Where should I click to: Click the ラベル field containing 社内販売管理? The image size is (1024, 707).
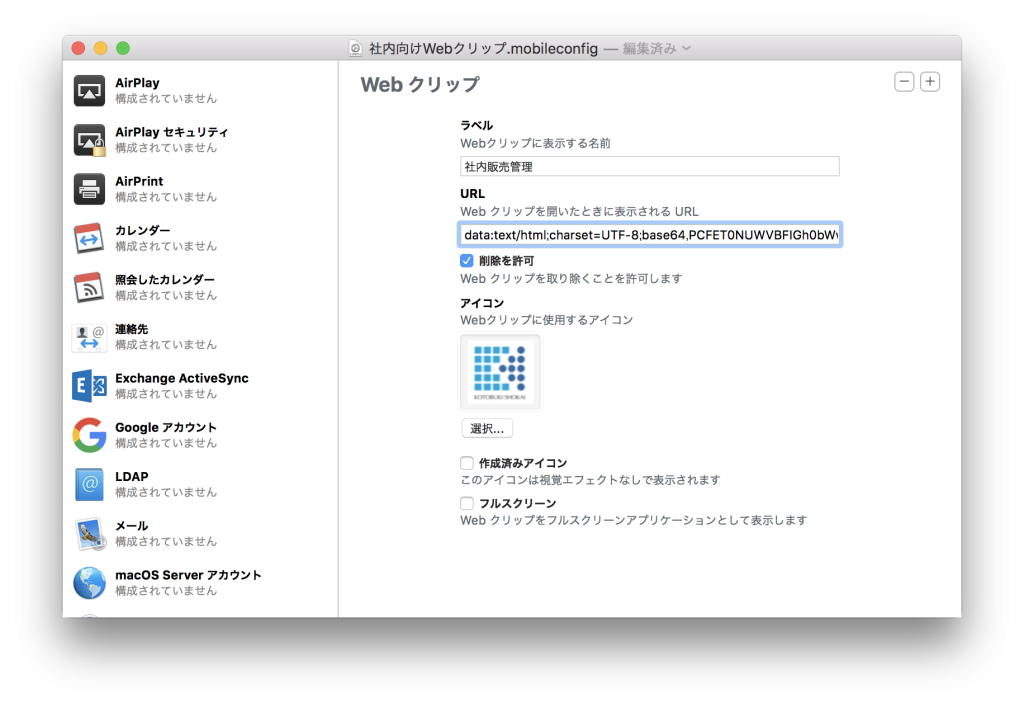tap(650, 166)
